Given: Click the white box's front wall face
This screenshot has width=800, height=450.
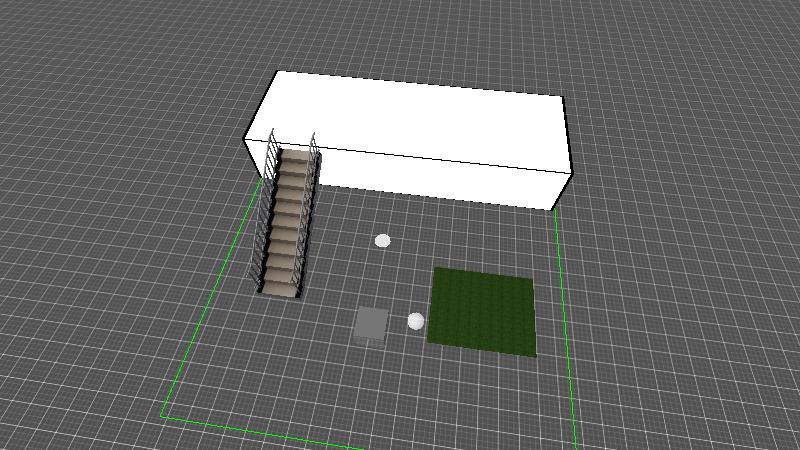Looking at the screenshot, I should (x=440, y=177).
